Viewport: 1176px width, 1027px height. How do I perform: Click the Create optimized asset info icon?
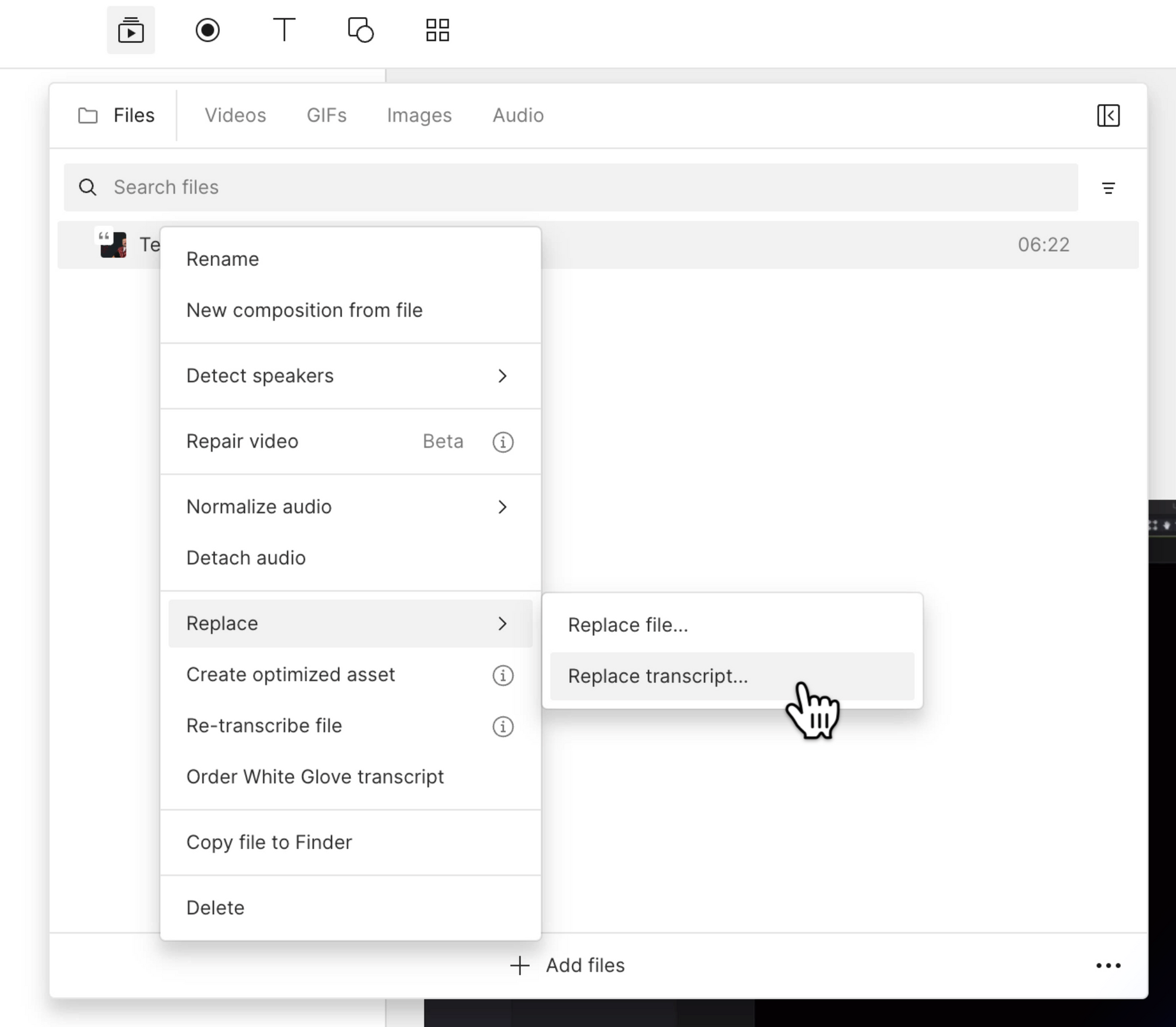click(503, 675)
